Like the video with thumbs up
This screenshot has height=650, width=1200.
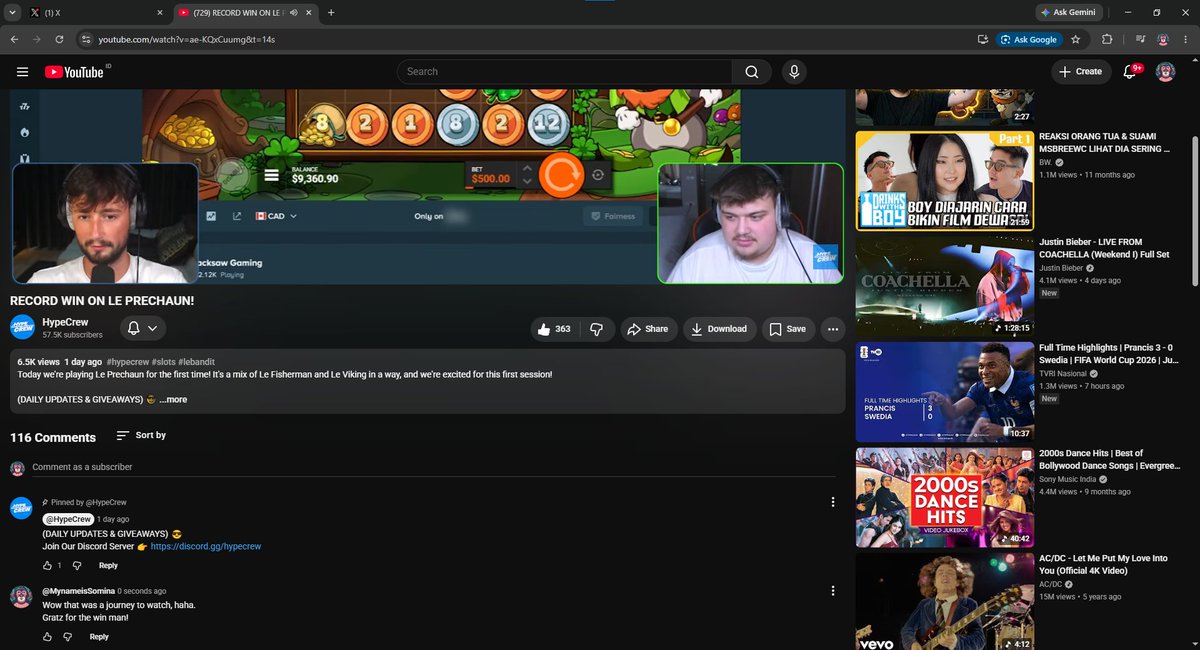pyautogui.click(x=553, y=329)
